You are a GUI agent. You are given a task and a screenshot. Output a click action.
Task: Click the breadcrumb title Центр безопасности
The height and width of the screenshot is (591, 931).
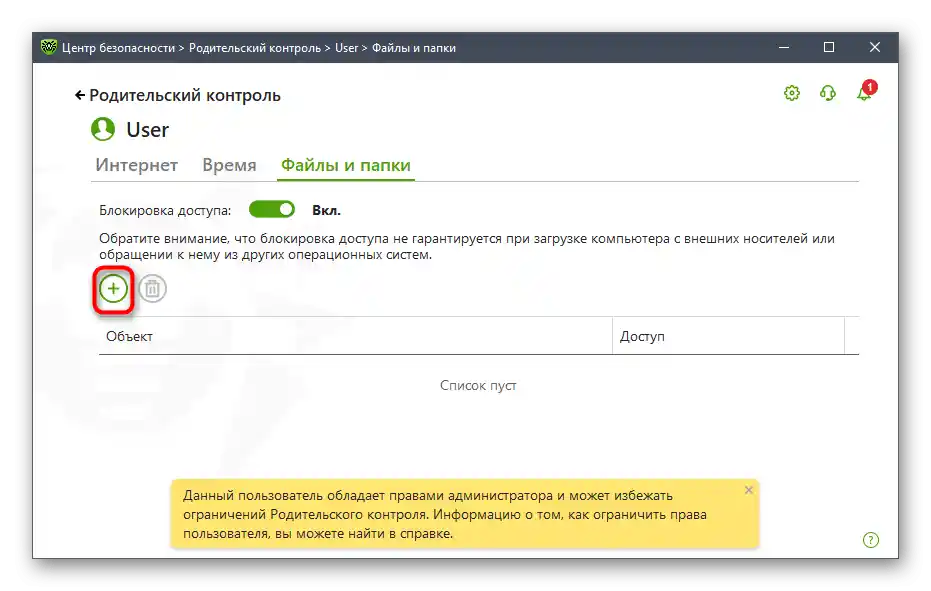[118, 48]
